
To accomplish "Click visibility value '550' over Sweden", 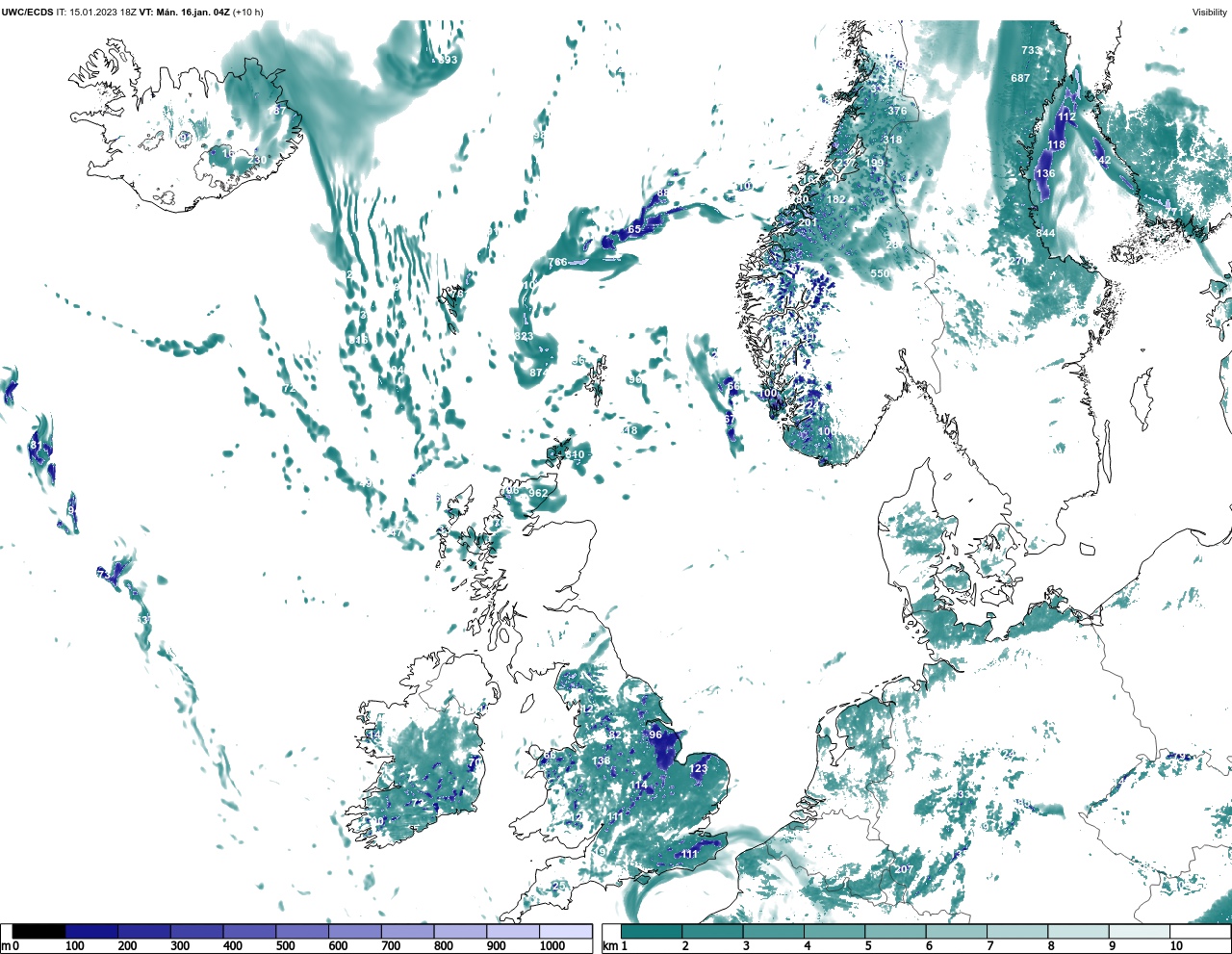I will (x=880, y=273).
